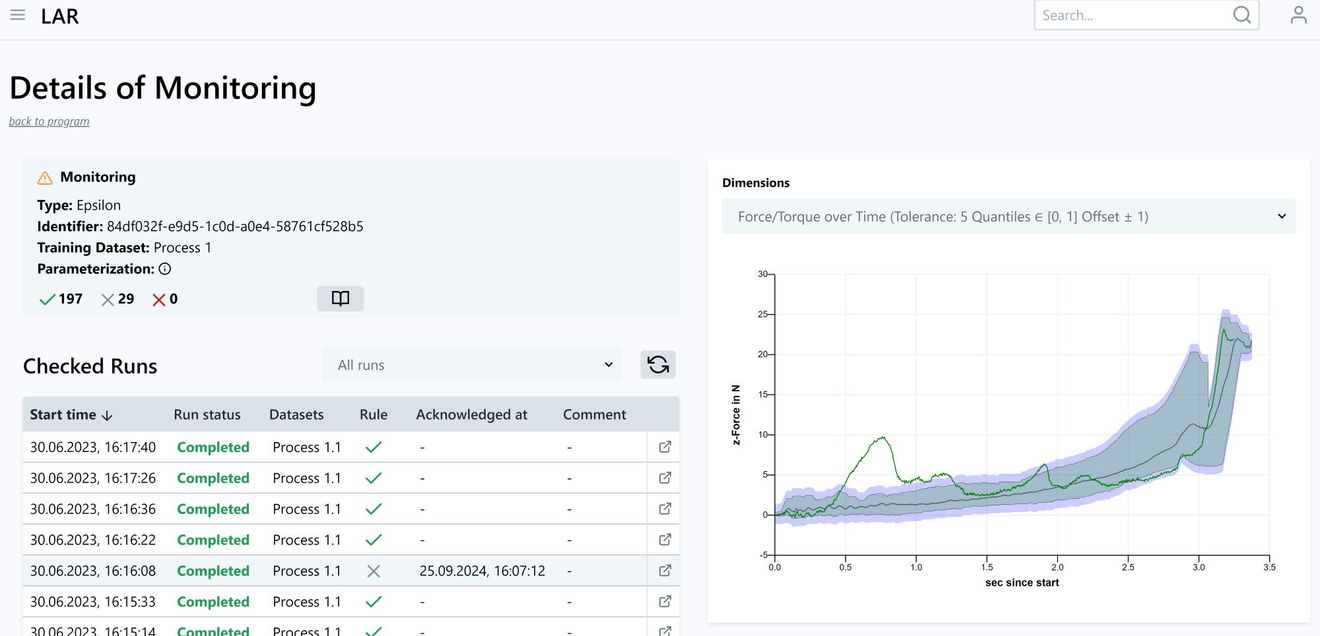This screenshot has height=636, width=1320.
Task: Select row starting 30.06.2023, 16:16:08
Action: tap(351, 571)
